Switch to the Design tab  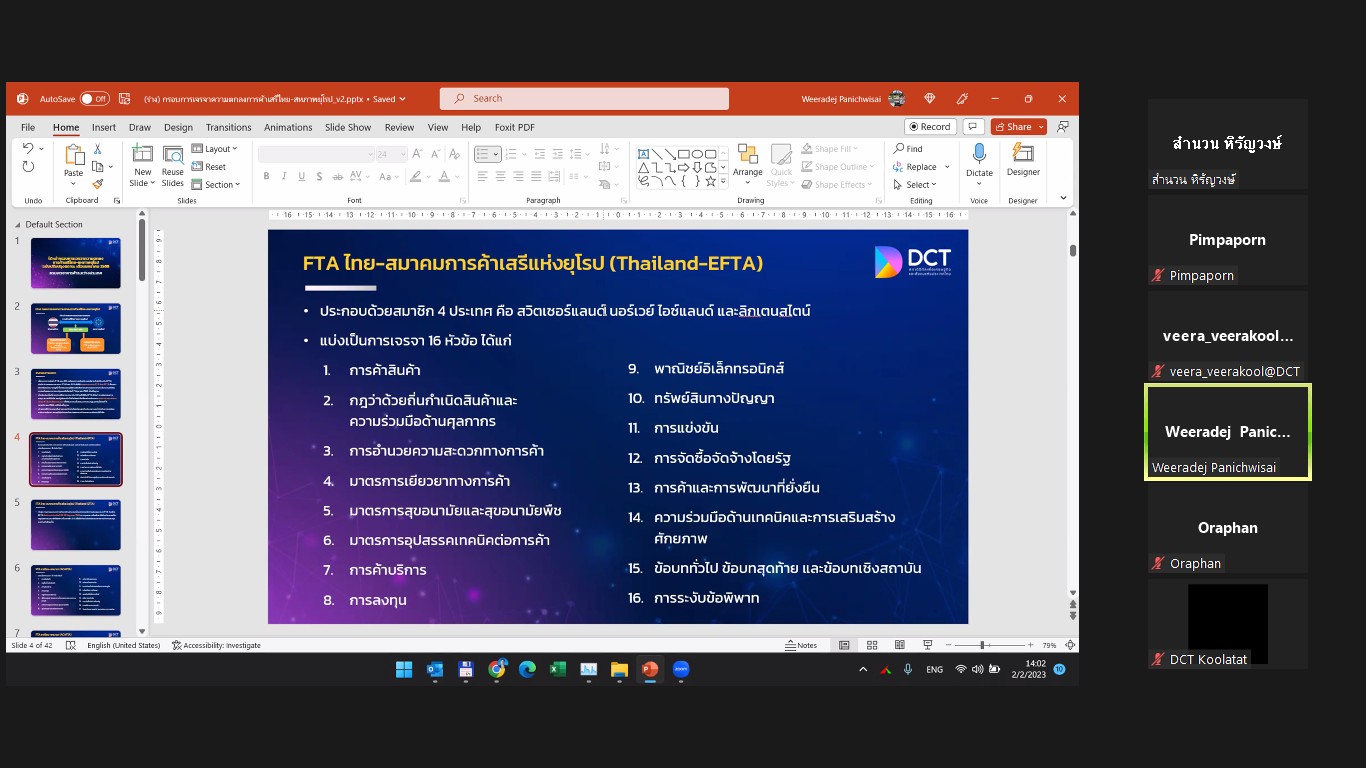[x=178, y=127]
